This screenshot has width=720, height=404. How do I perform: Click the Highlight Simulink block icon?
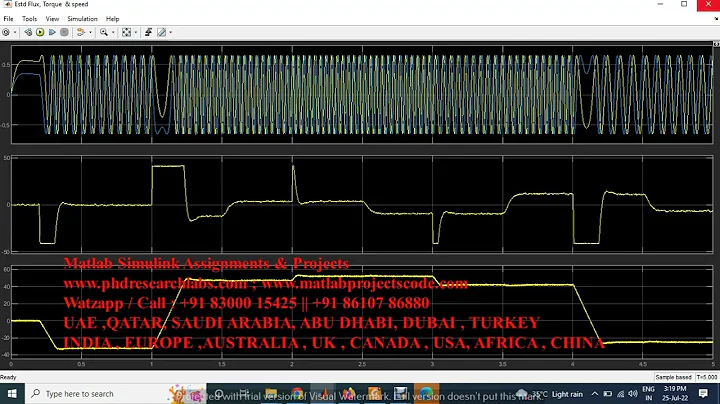click(x=81, y=32)
